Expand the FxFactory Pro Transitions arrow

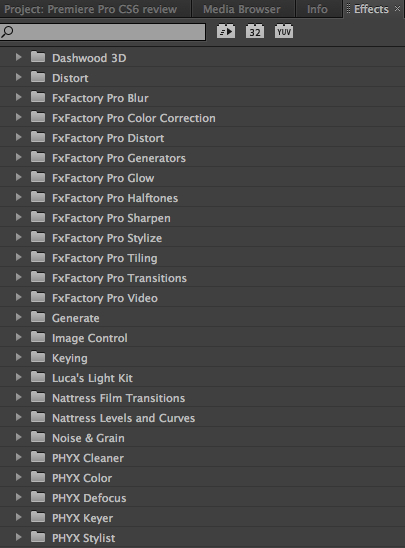tap(19, 277)
